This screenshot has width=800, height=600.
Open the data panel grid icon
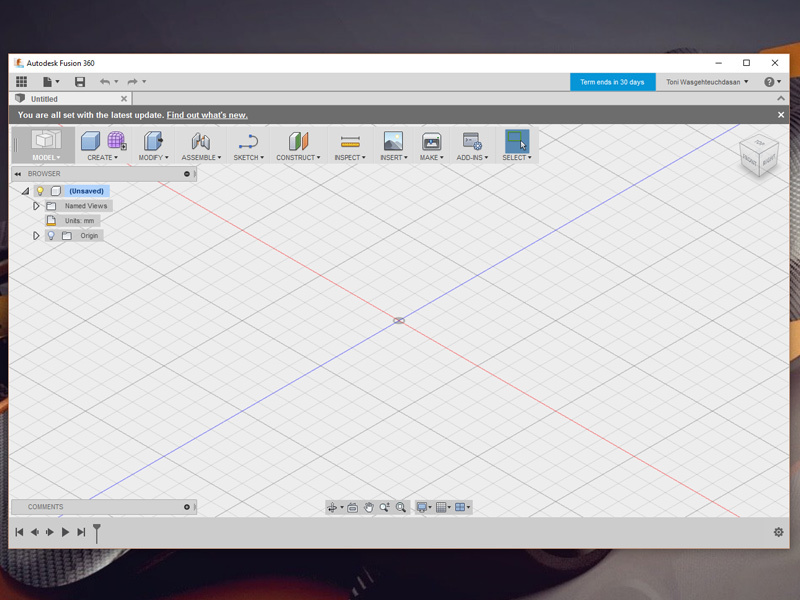21,82
